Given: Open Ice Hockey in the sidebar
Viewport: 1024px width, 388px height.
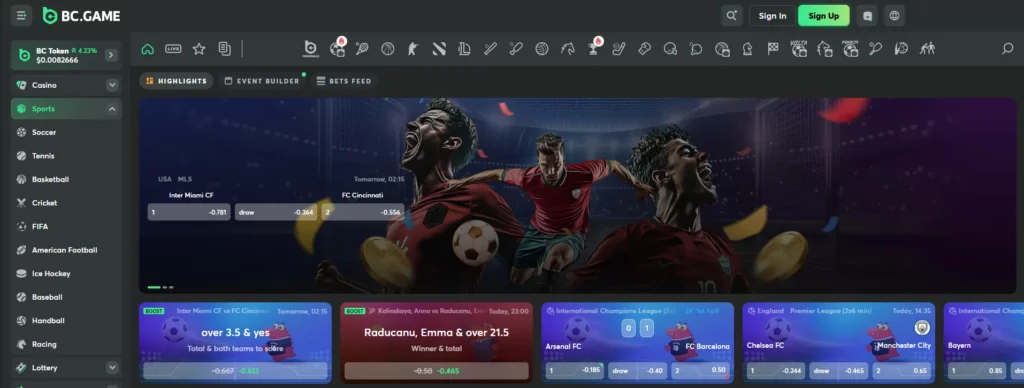Looking at the screenshot, I should (x=66, y=274).
